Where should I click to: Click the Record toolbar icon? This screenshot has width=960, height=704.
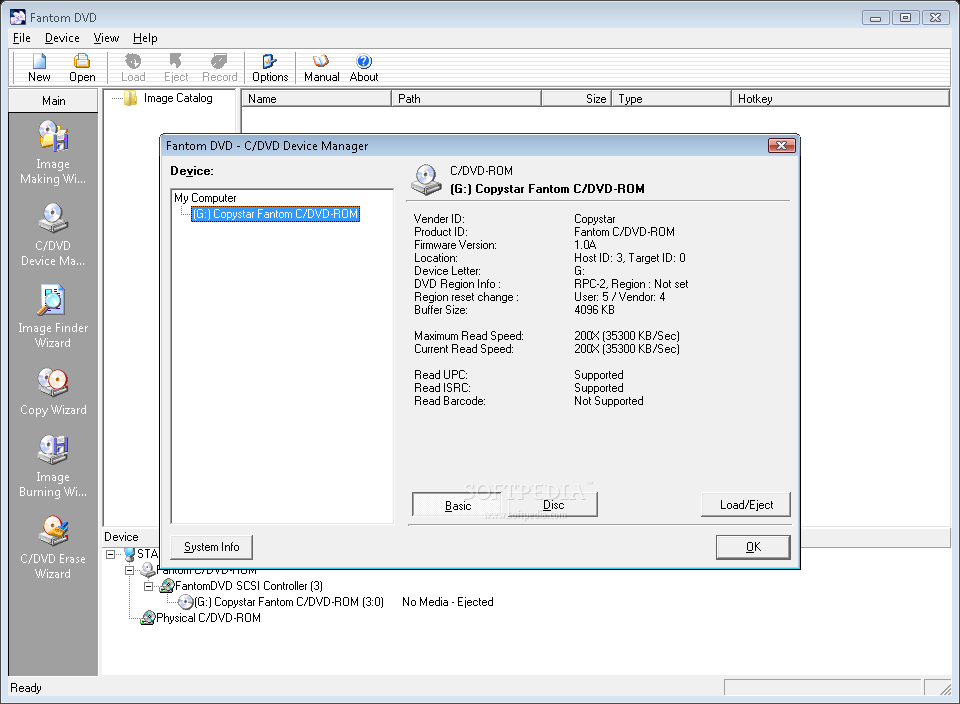point(219,61)
